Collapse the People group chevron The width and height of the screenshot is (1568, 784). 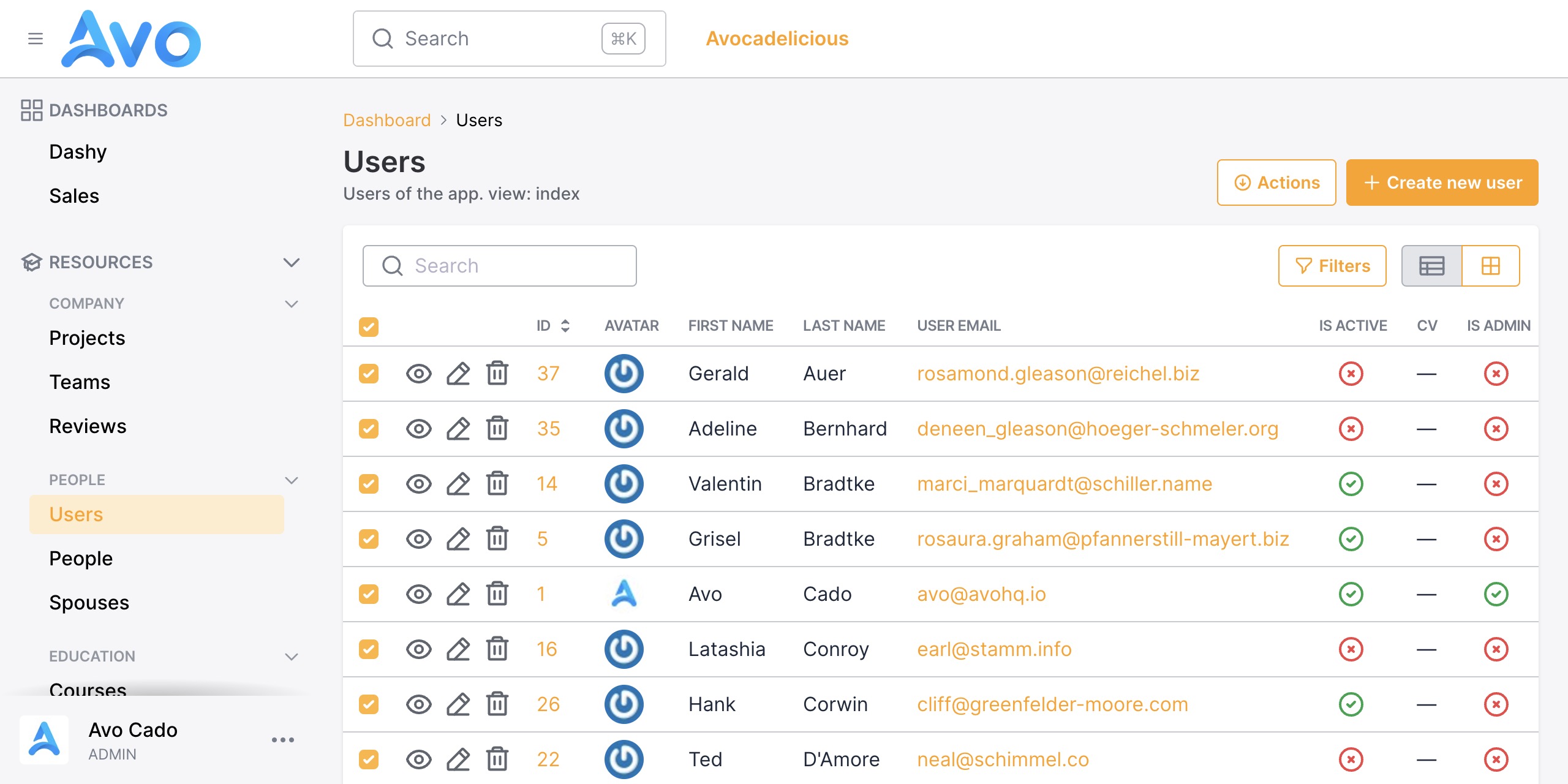[292, 480]
